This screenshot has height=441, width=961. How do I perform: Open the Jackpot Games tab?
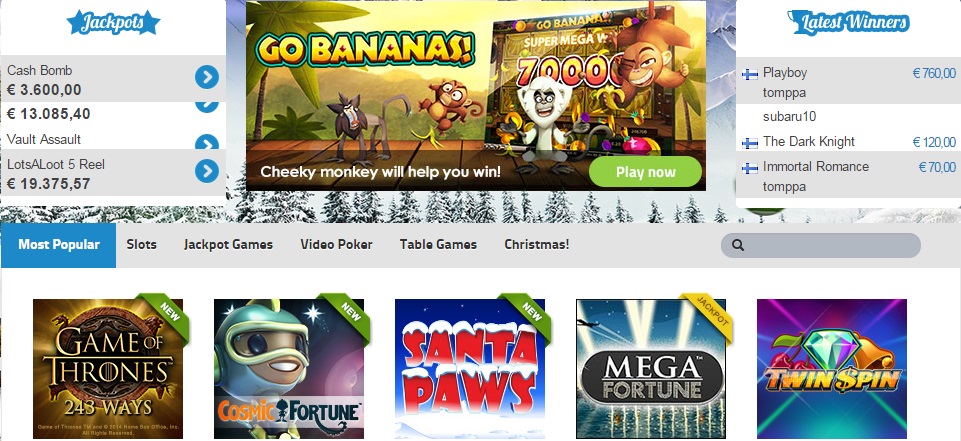coord(228,244)
